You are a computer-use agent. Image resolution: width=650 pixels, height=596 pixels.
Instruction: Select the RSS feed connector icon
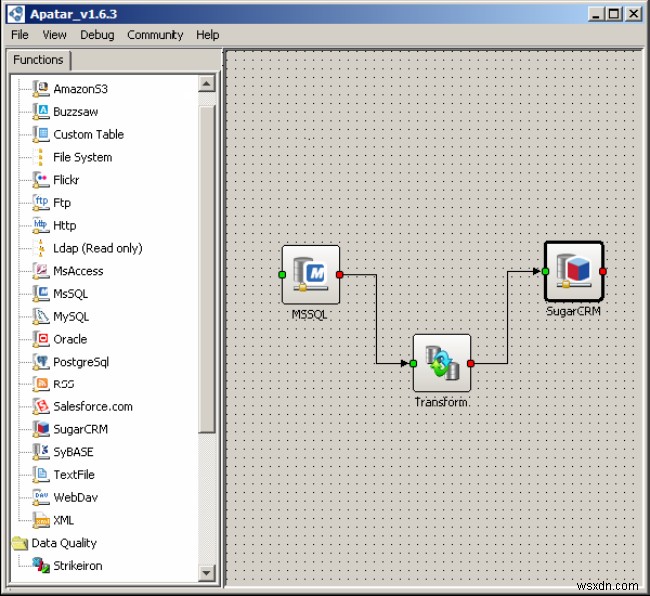click(41, 384)
